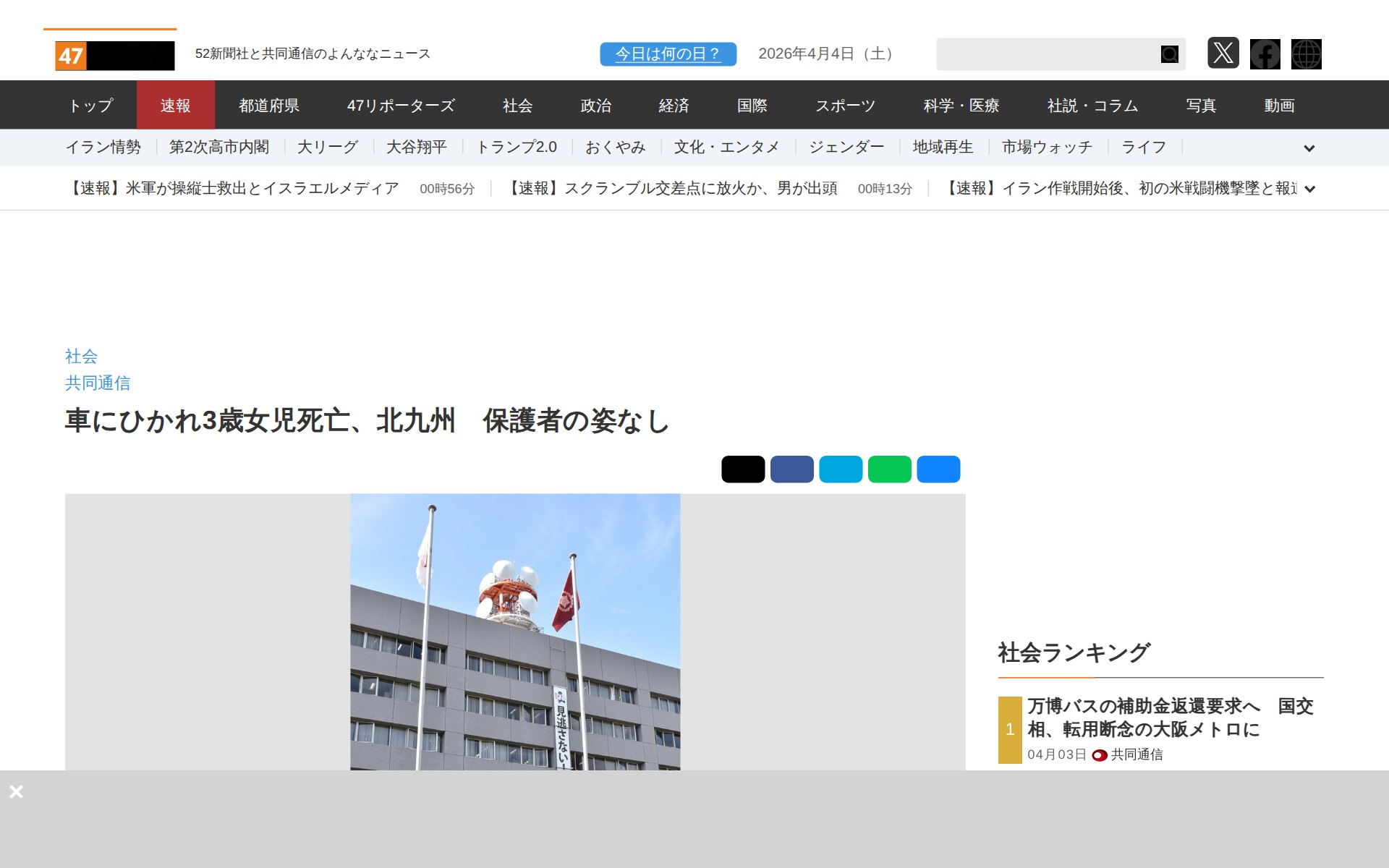Open the 都道府県 menu item
The height and width of the screenshot is (868, 1389).
pos(268,106)
